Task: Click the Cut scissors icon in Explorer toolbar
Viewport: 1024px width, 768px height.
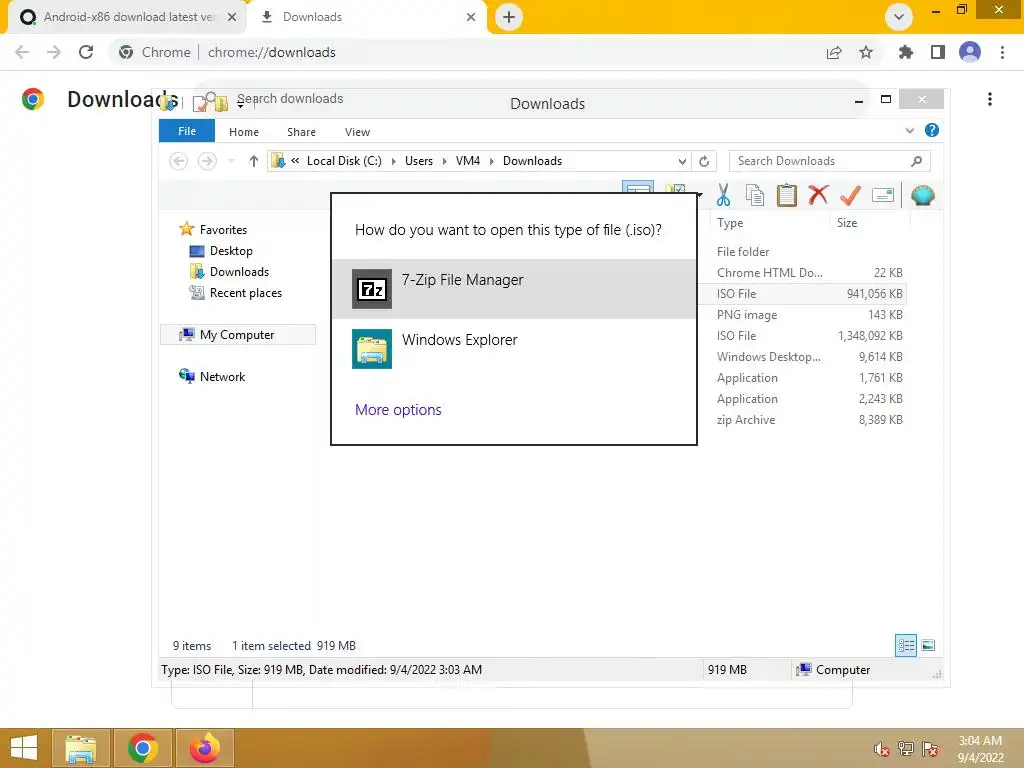Action: 723,195
